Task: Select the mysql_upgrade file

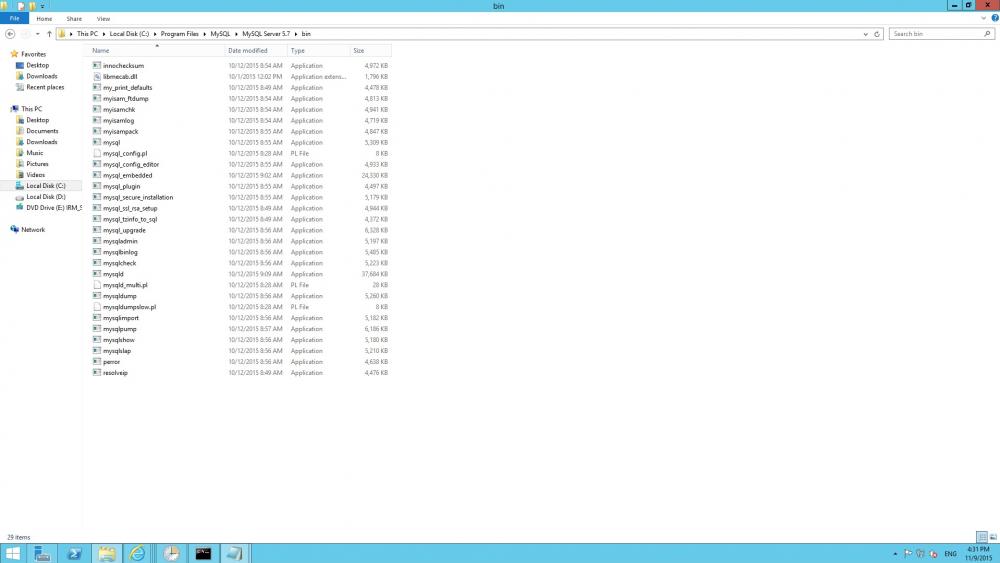Action: [124, 230]
